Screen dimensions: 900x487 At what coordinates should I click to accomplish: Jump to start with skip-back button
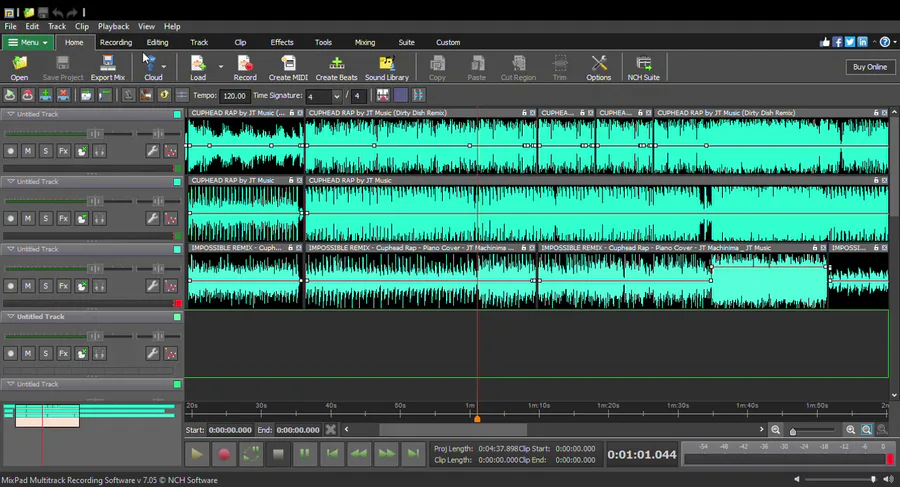coord(332,454)
